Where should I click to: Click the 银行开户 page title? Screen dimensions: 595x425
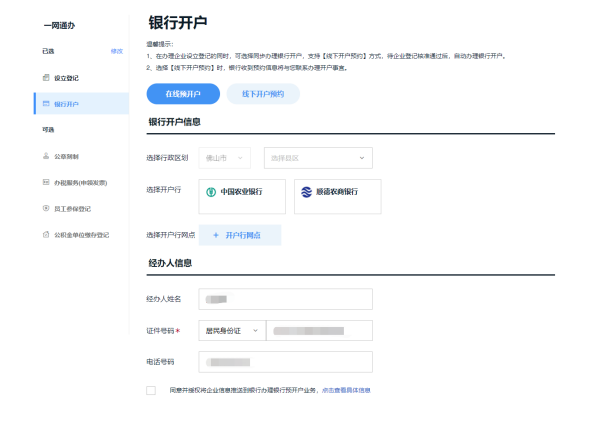(x=178, y=22)
